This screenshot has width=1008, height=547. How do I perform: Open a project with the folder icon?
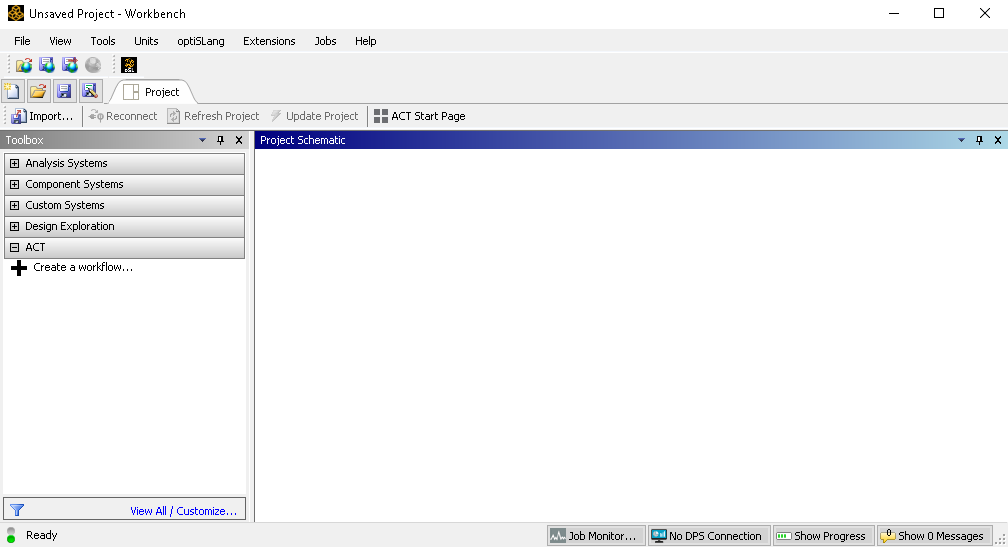point(38,91)
